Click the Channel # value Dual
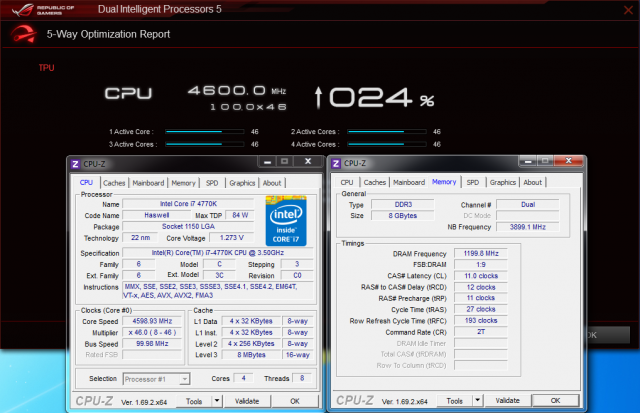The height and width of the screenshot is (413, 640). coord(527,204)
